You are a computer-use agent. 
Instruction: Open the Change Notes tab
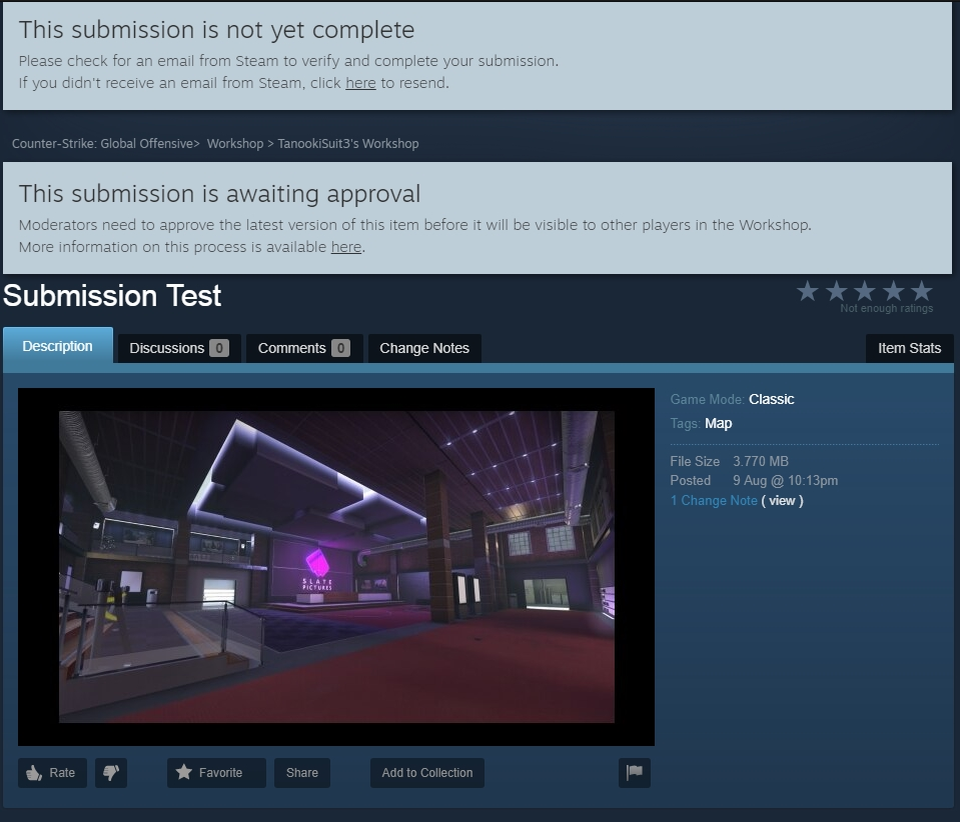pyautogui.click(x=424, y=348)
